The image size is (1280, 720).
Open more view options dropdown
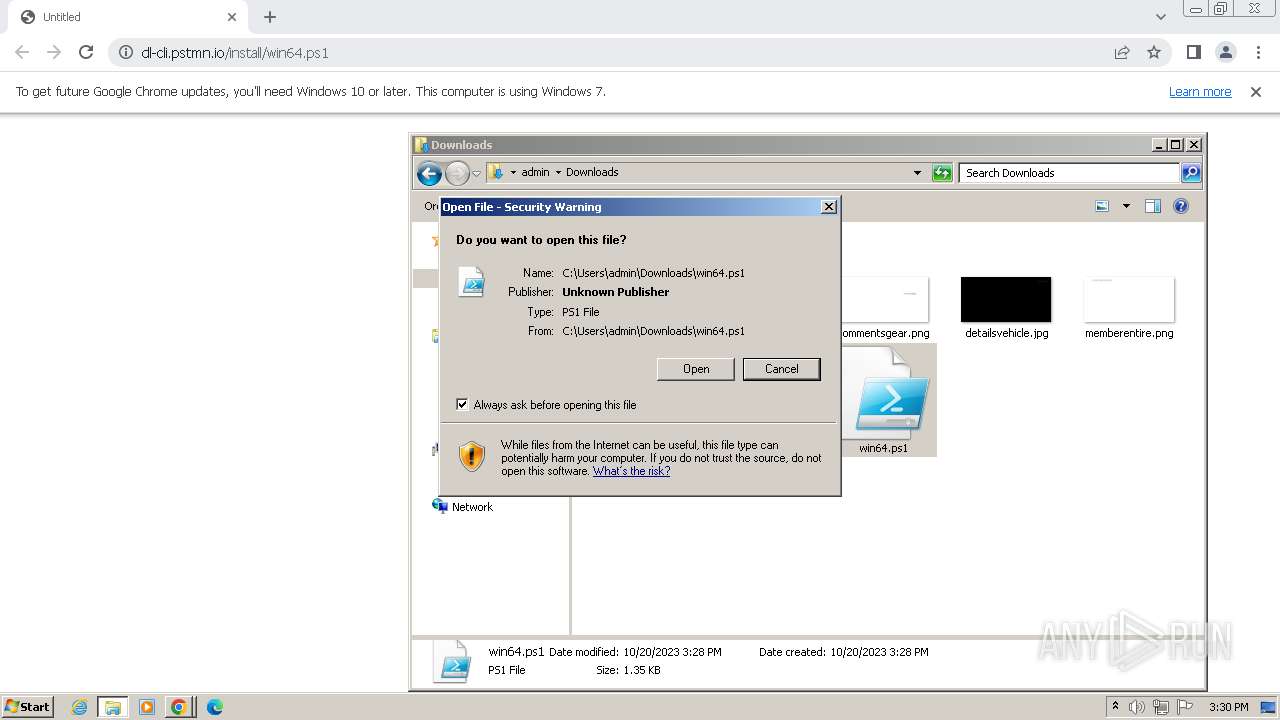coord(1126,206)
